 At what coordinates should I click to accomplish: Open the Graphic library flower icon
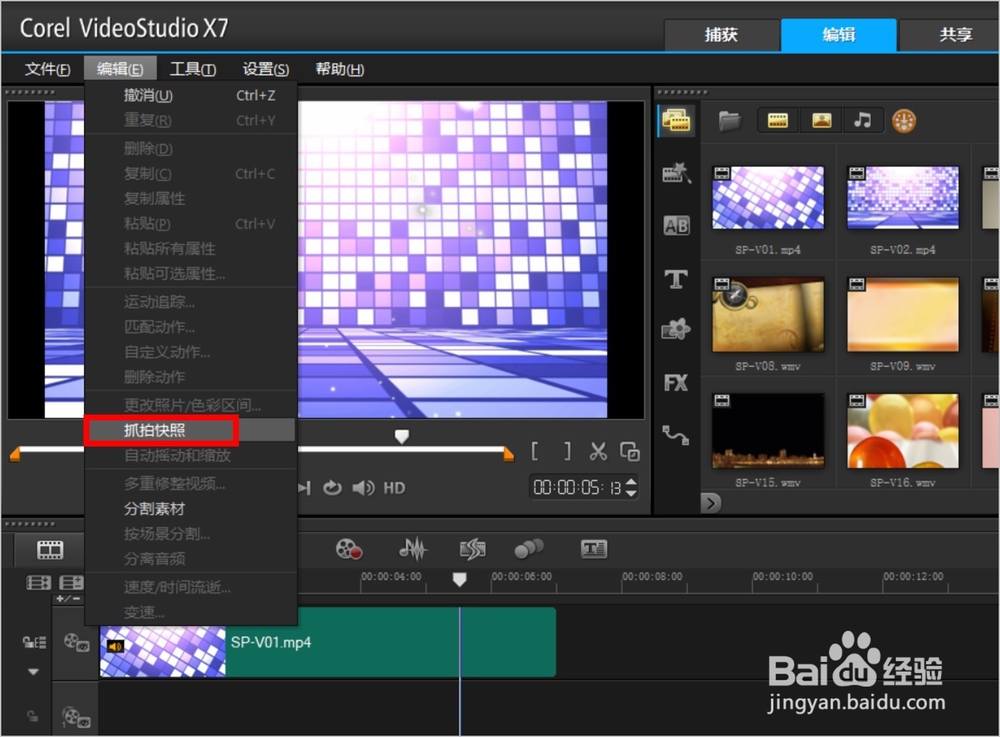676,329
